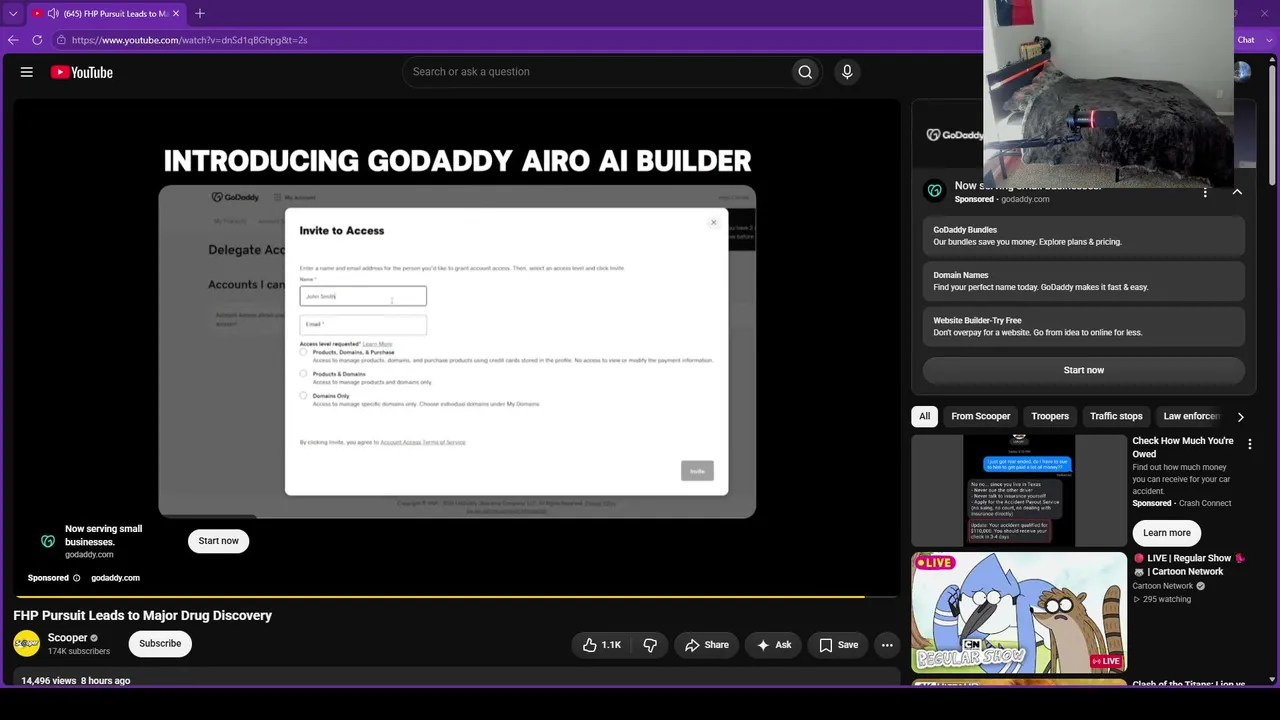Screen dimensions: 1280x720
Task: Focus the YouTube search box
Action: [x=597, y=72]
